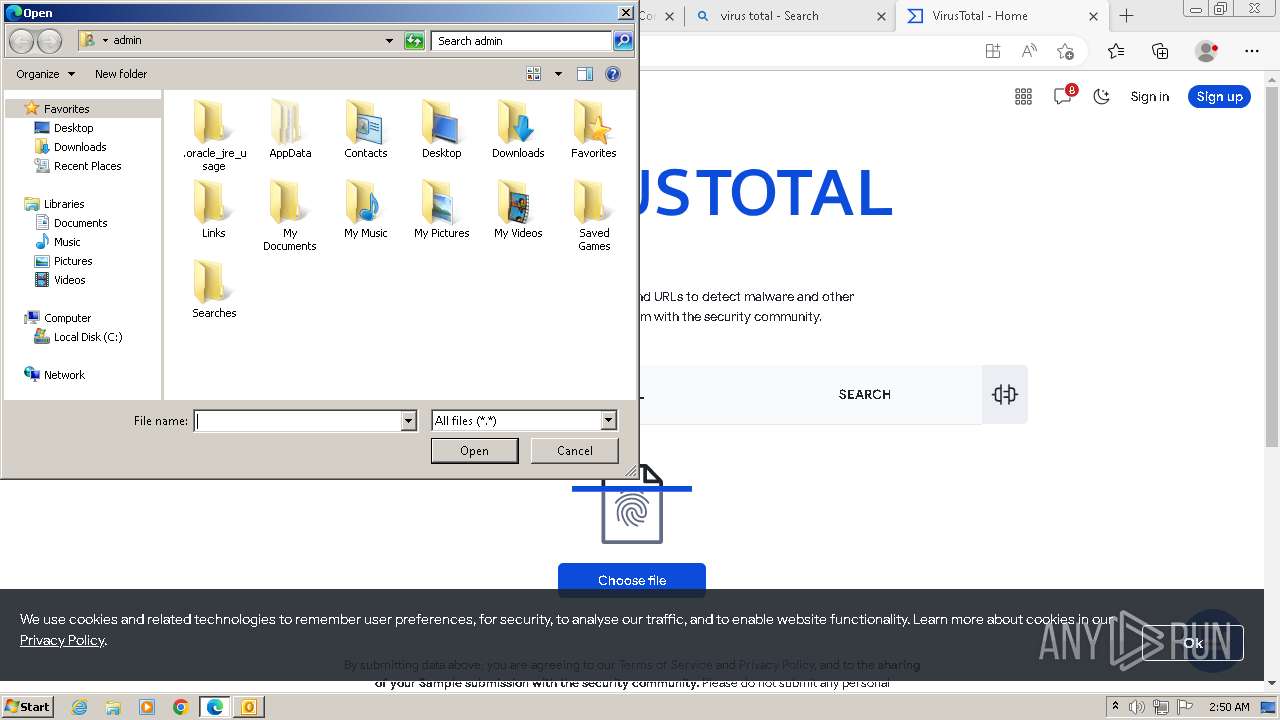This screenshot has height=720, width=1280.
Task: Click the Open button
Action: point(474,451)
